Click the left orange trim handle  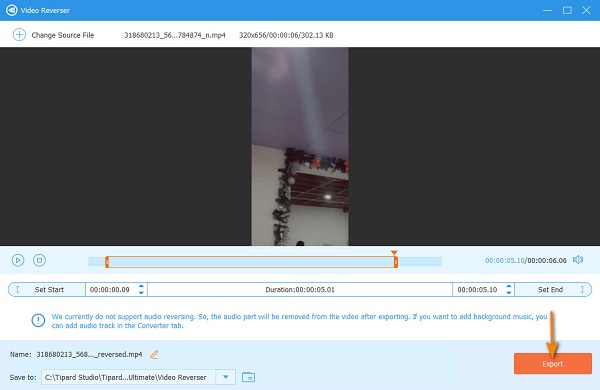[x=107, y=262]
